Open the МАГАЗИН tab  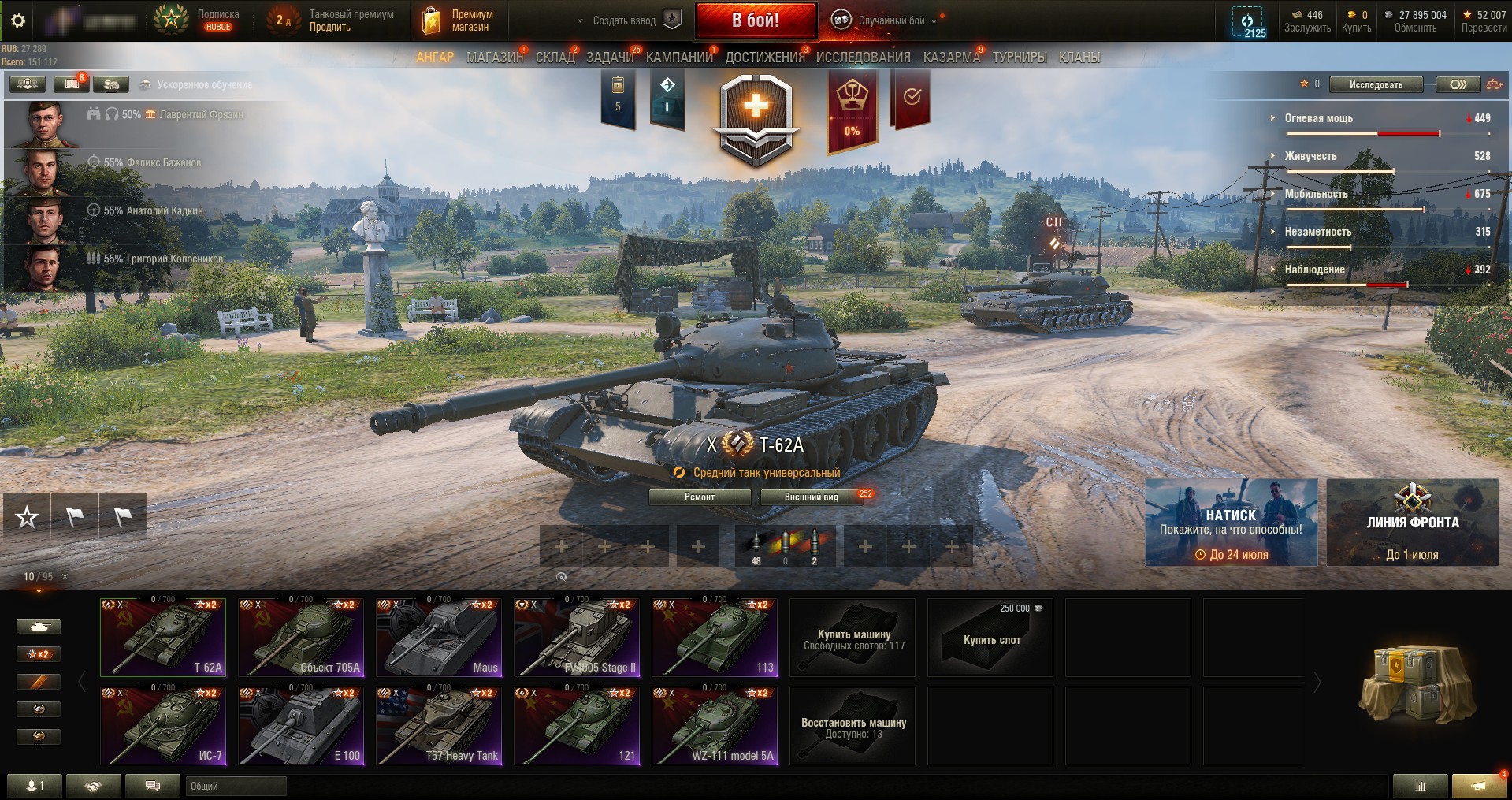(495, 58)
